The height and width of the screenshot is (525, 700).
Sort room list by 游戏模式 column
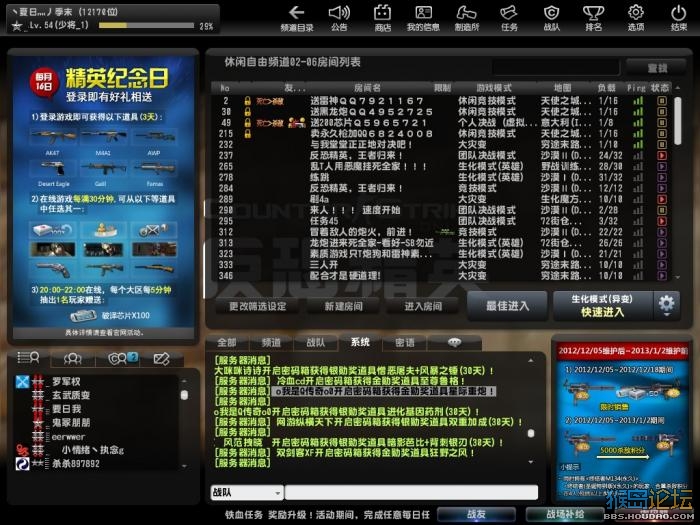[x=494, y=88]
